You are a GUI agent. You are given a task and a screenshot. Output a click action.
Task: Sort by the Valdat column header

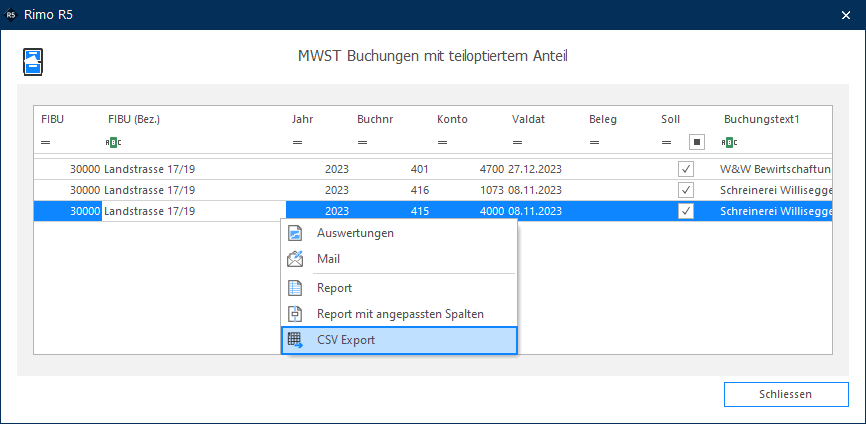tap(529, 119)
